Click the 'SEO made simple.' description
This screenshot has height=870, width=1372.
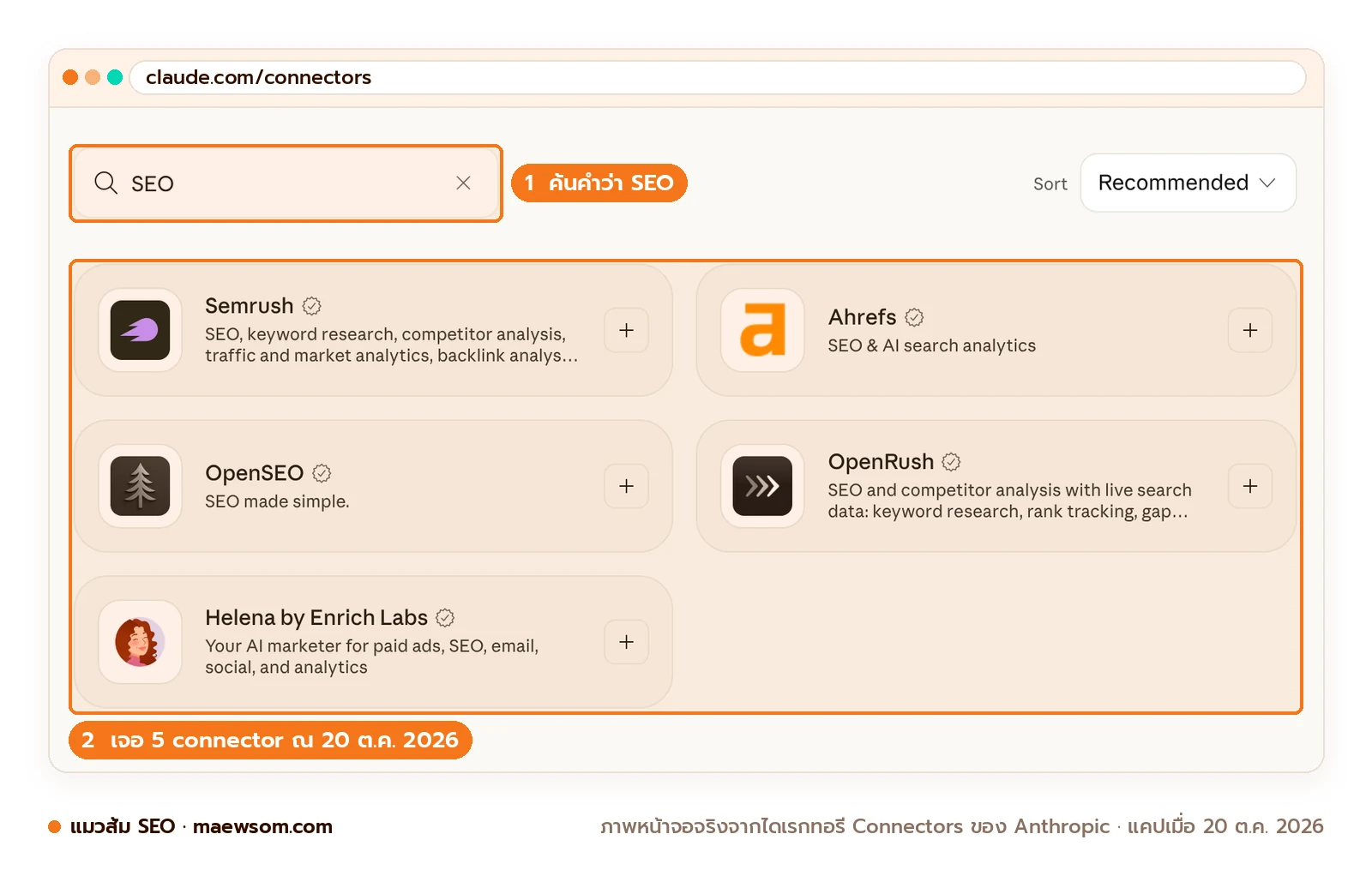point(277,501)
